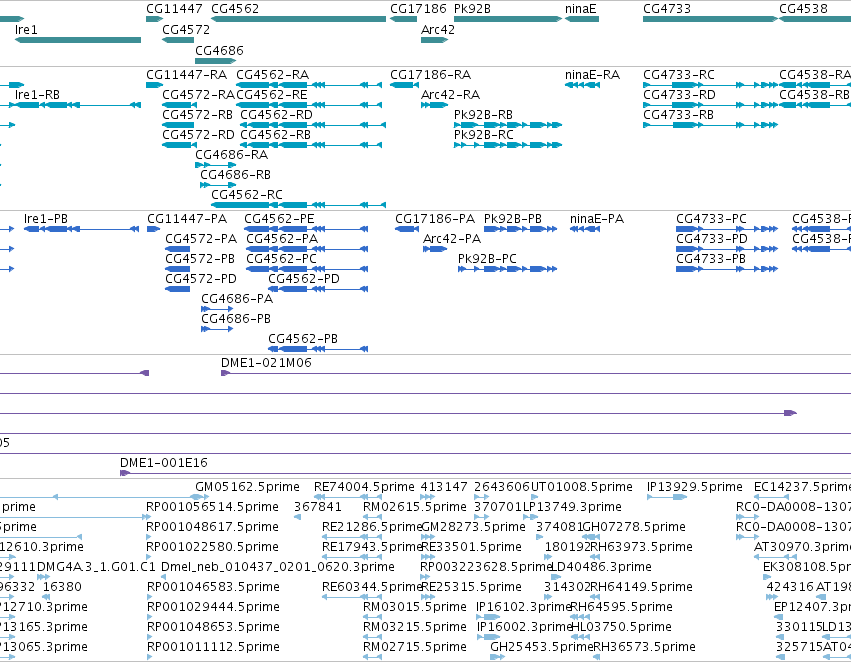851x662 pixels.
Task: Select EST label RM02715.5prime
Action: [415, 647]
